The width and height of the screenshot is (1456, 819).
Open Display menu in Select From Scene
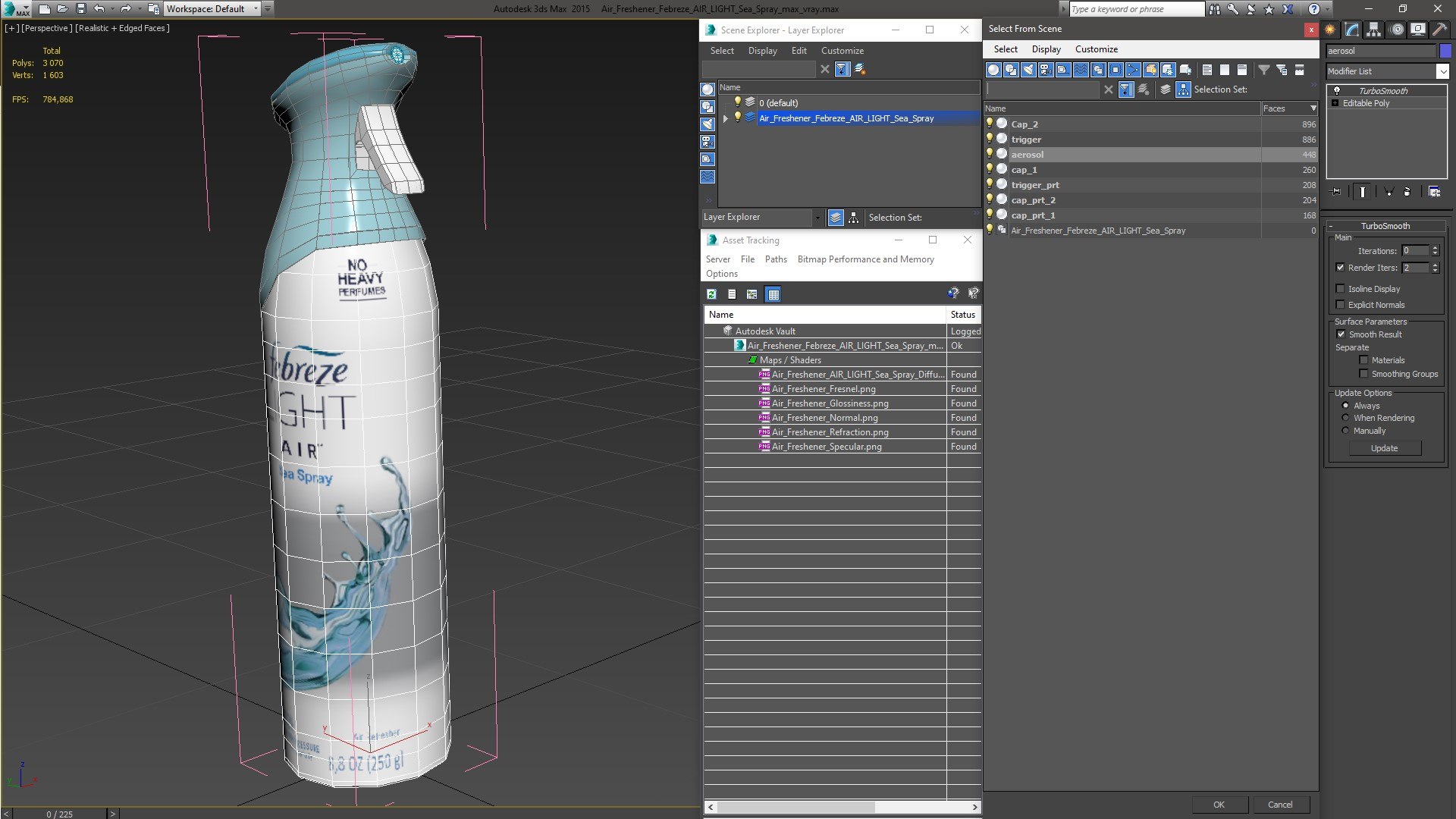click(x=1046, y=49)
